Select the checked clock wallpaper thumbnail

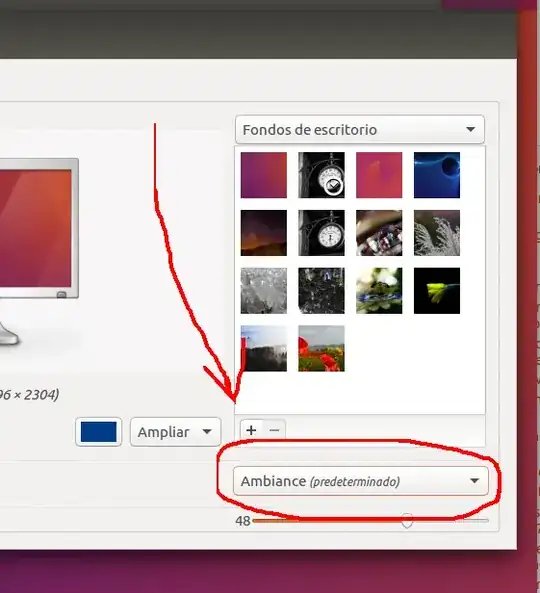click(x=321, y=175)
